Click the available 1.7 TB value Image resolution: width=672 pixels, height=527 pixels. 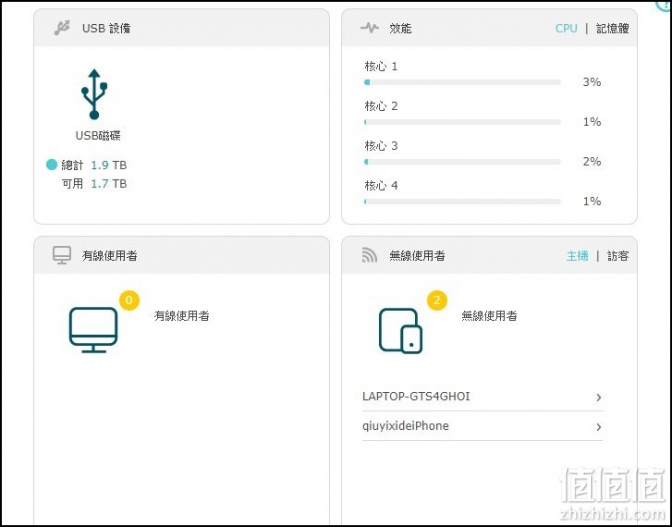pyautogui.click(x=109, y=184)
